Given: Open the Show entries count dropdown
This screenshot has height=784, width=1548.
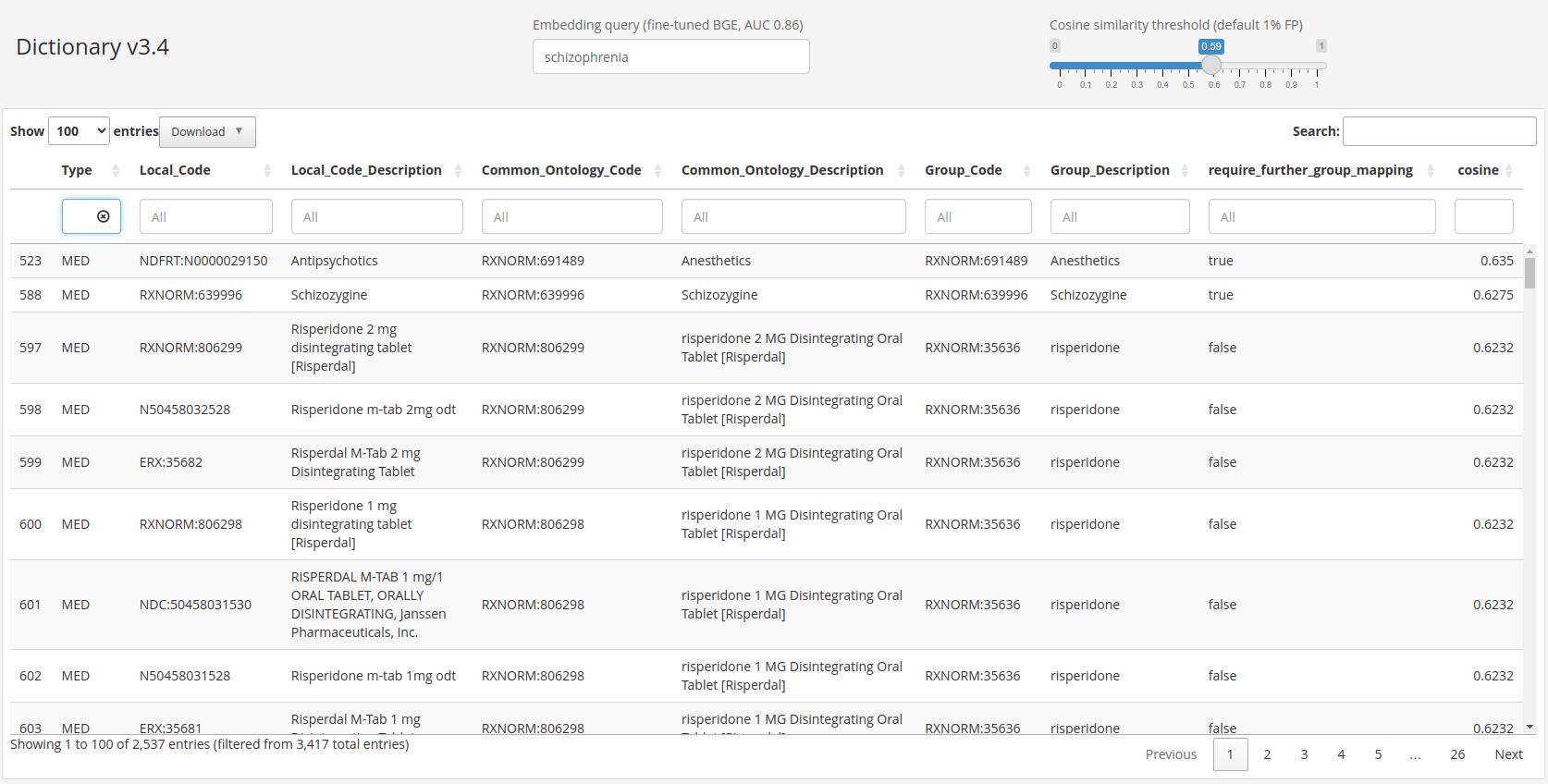Looking at the screenshot, I should 79,131.
